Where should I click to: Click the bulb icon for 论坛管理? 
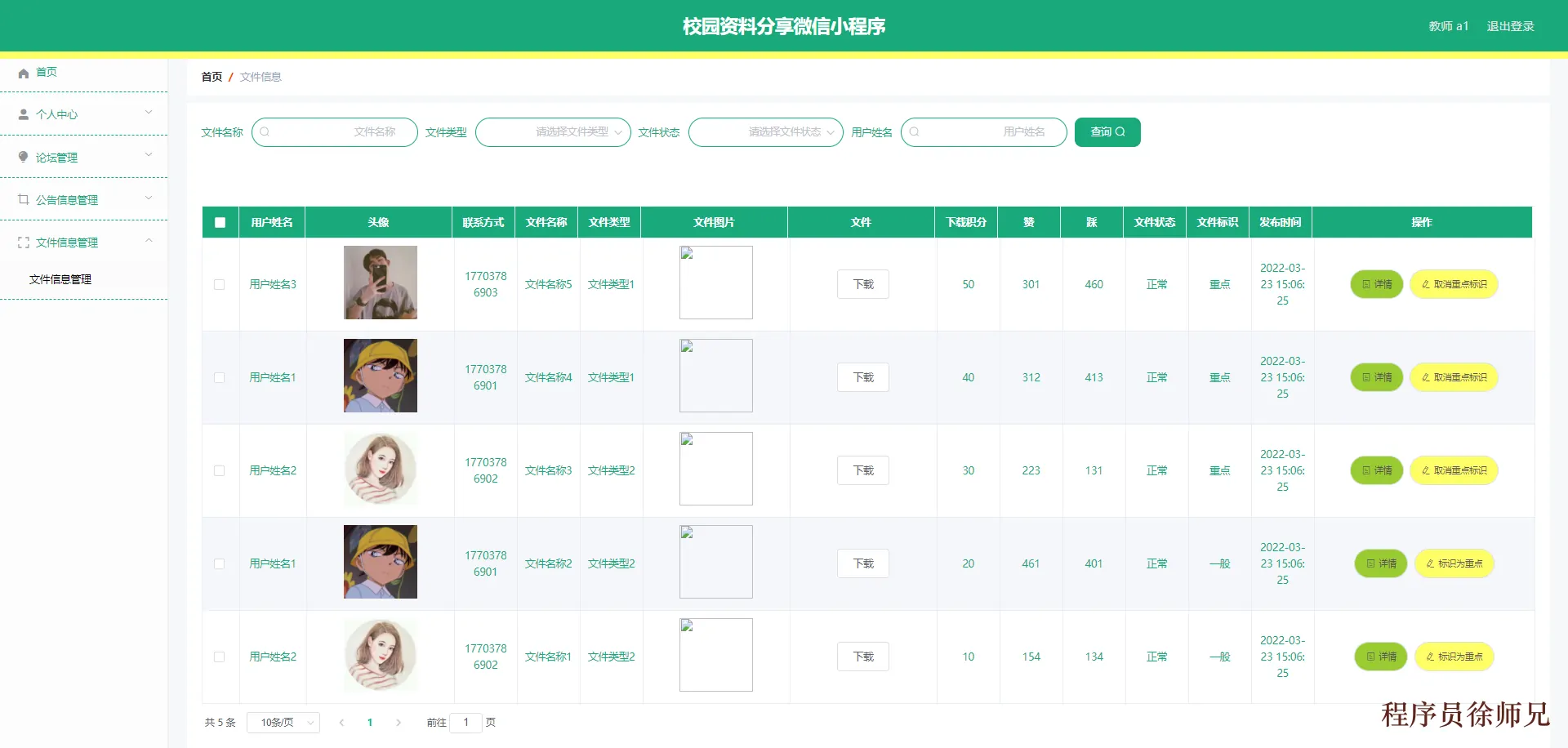[x=24, y=158]
